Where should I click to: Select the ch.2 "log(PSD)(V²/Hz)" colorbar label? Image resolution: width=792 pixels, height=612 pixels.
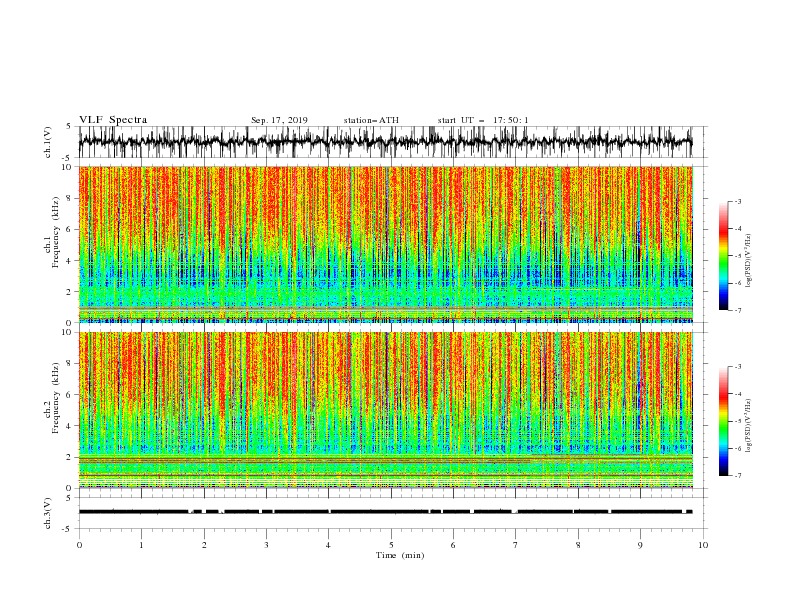click(x=748, y=425)
